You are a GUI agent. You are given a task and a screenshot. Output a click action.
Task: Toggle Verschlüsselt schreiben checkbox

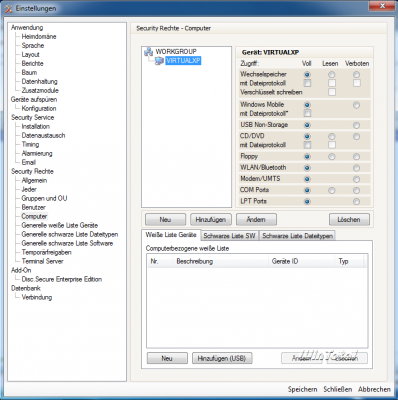[x=332, y=92]
